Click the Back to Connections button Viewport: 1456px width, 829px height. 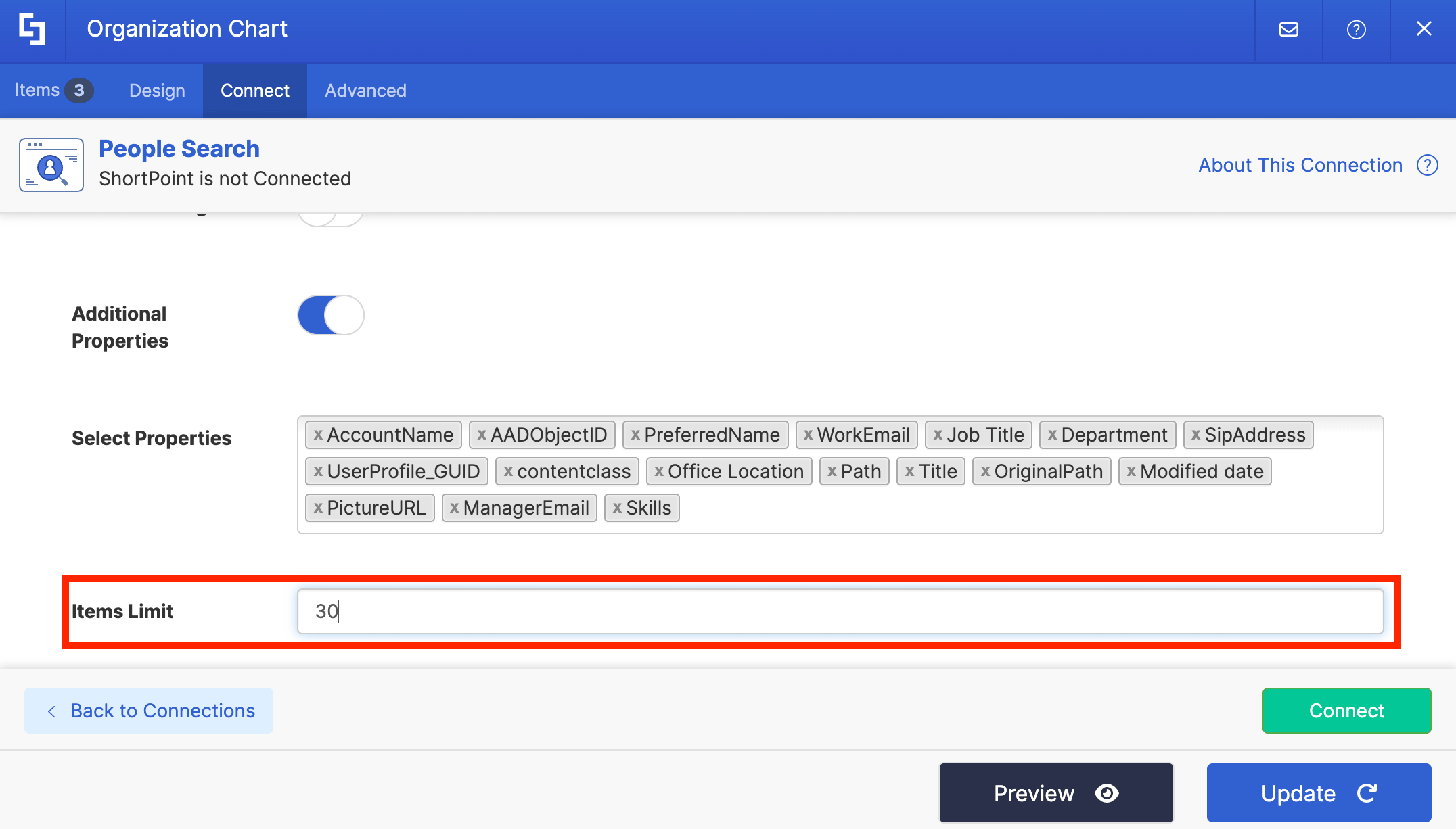tap(149, 711)
